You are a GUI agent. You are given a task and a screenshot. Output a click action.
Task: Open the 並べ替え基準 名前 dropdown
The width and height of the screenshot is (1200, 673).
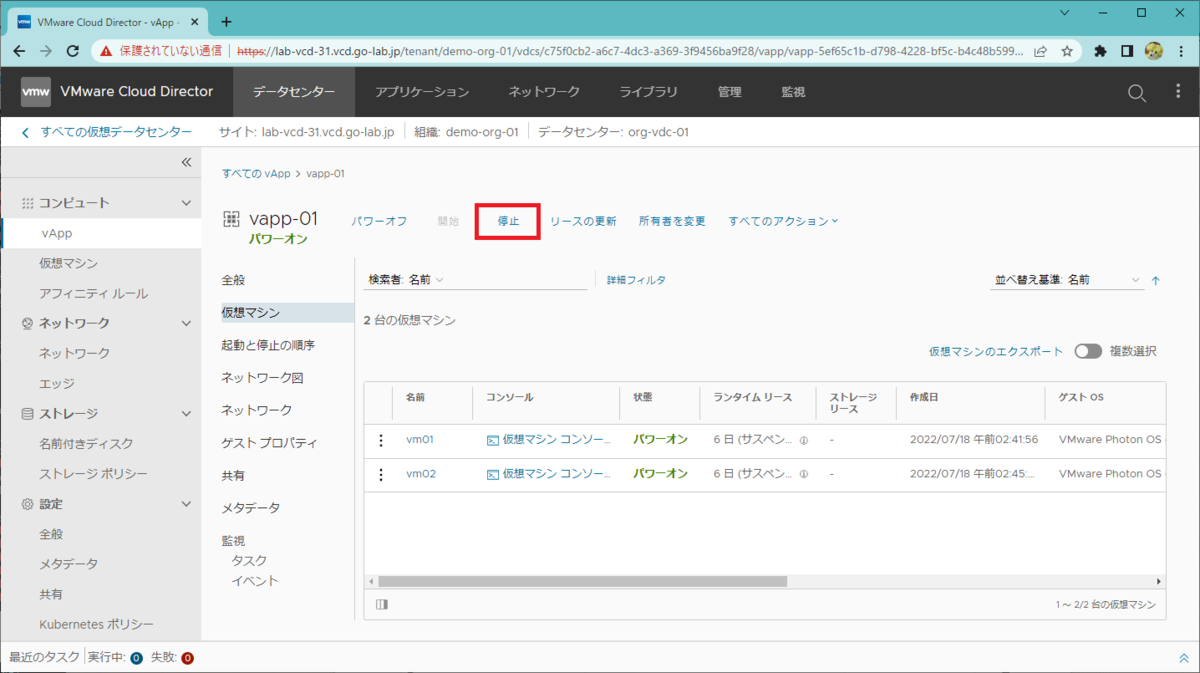coord(1067,281)
